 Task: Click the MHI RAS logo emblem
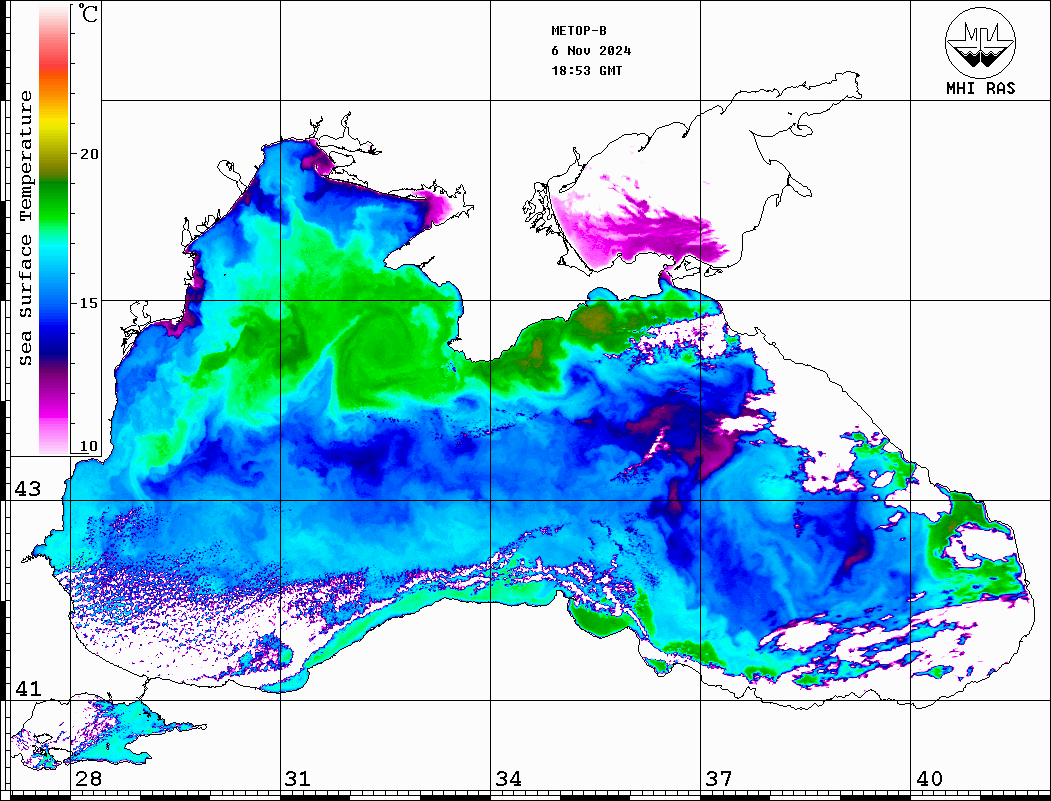pos(980,42)
